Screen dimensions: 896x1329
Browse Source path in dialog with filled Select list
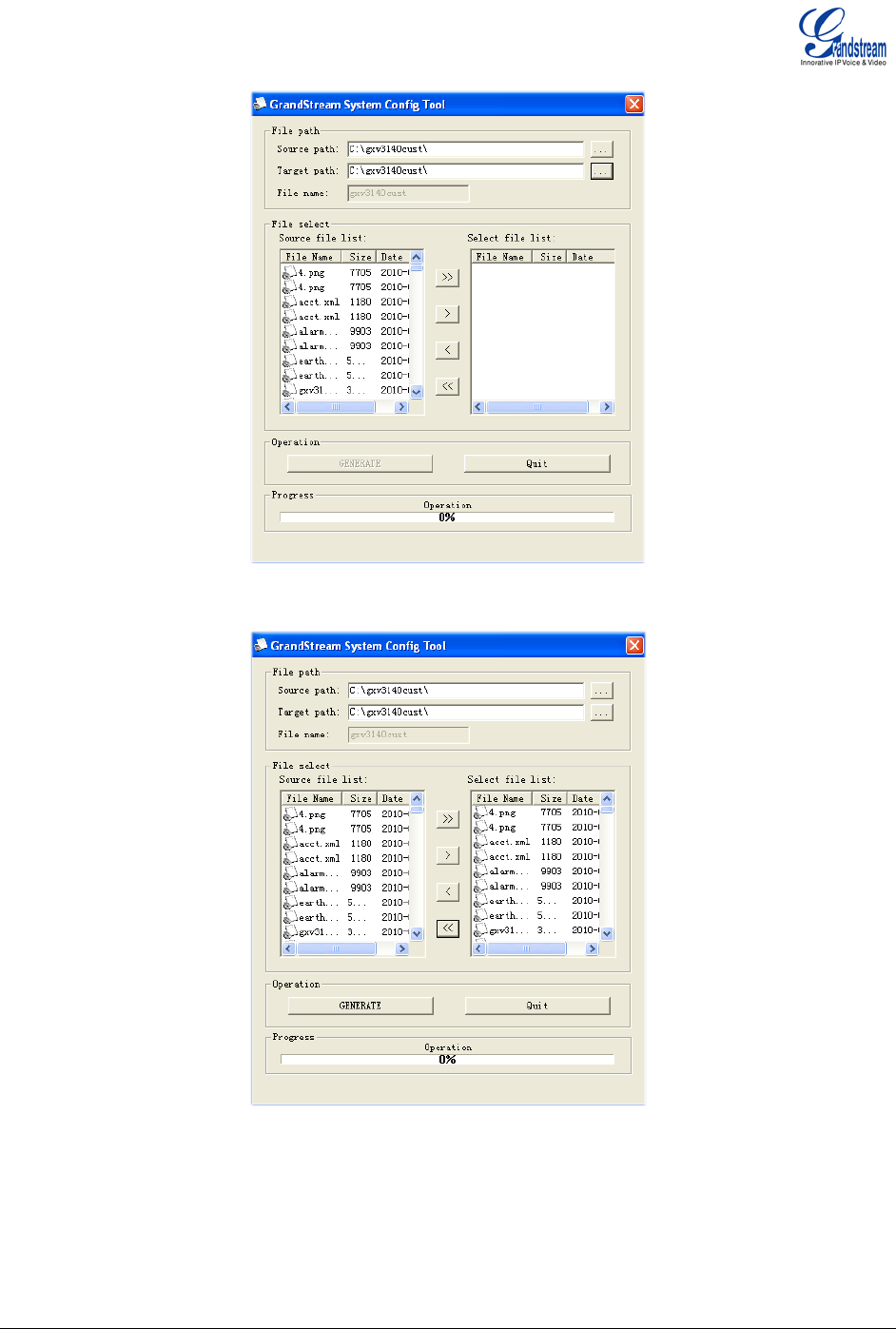(602, 690)
